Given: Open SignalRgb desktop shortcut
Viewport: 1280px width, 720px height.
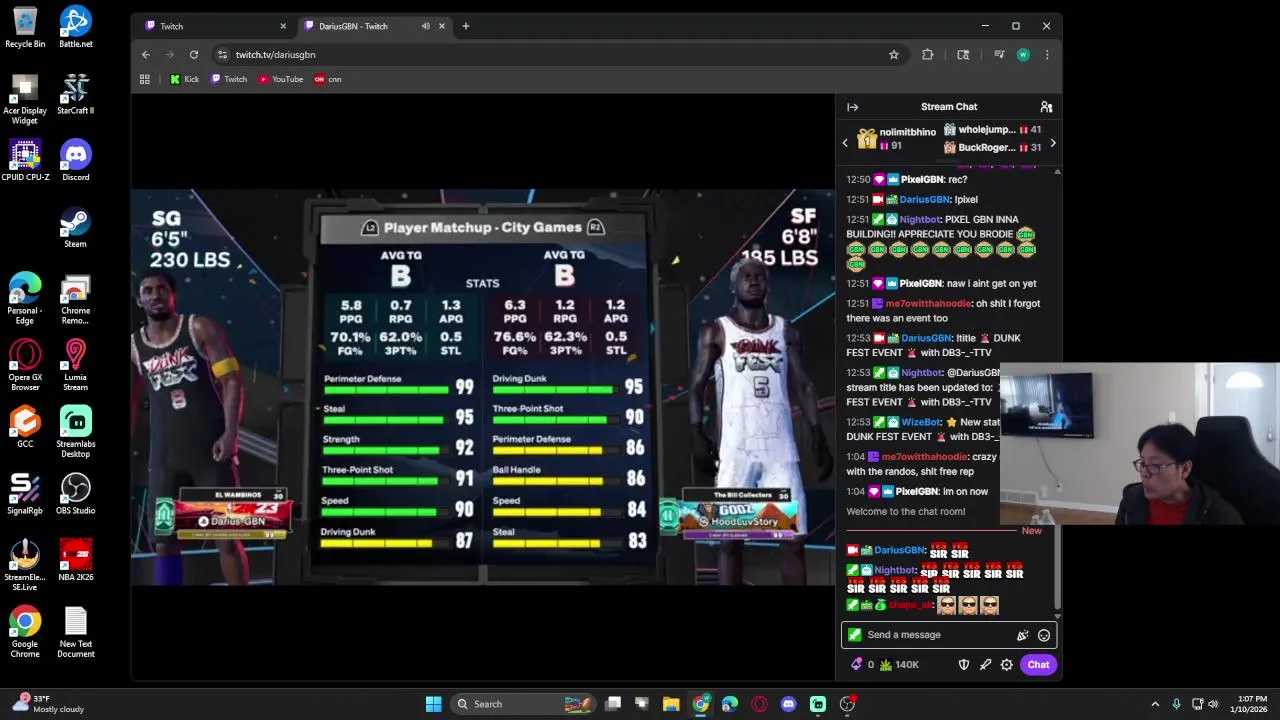Looking at the screenshot, I should [x=25, y=493].
